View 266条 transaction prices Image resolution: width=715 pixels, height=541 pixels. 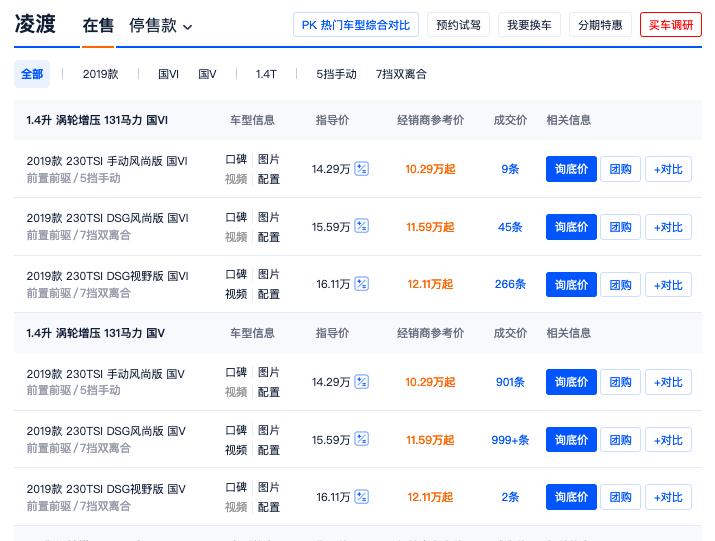point(510,284)
